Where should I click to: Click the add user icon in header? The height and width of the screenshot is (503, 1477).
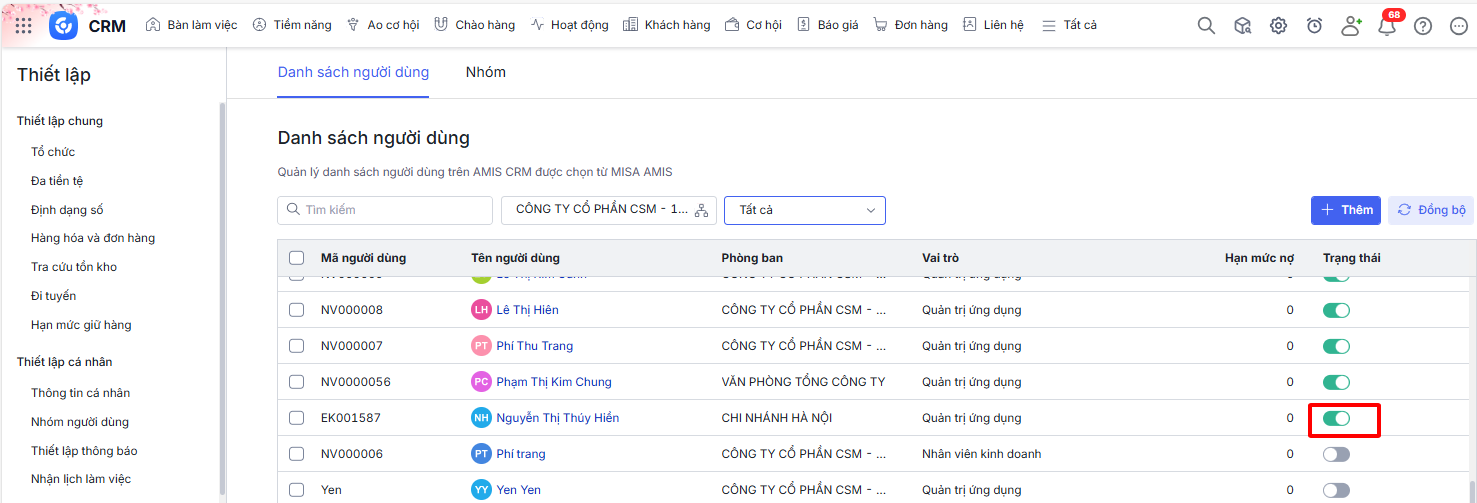(1351, 26)
